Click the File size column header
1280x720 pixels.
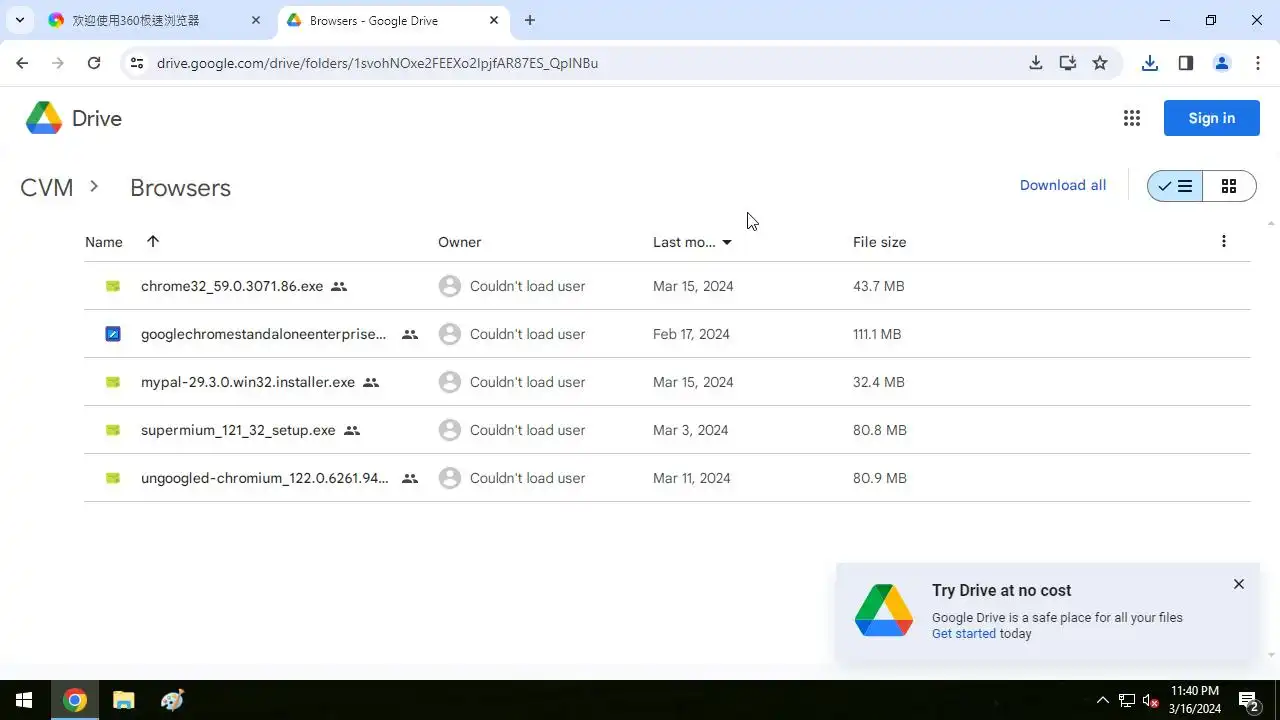(x=880, y=242)
